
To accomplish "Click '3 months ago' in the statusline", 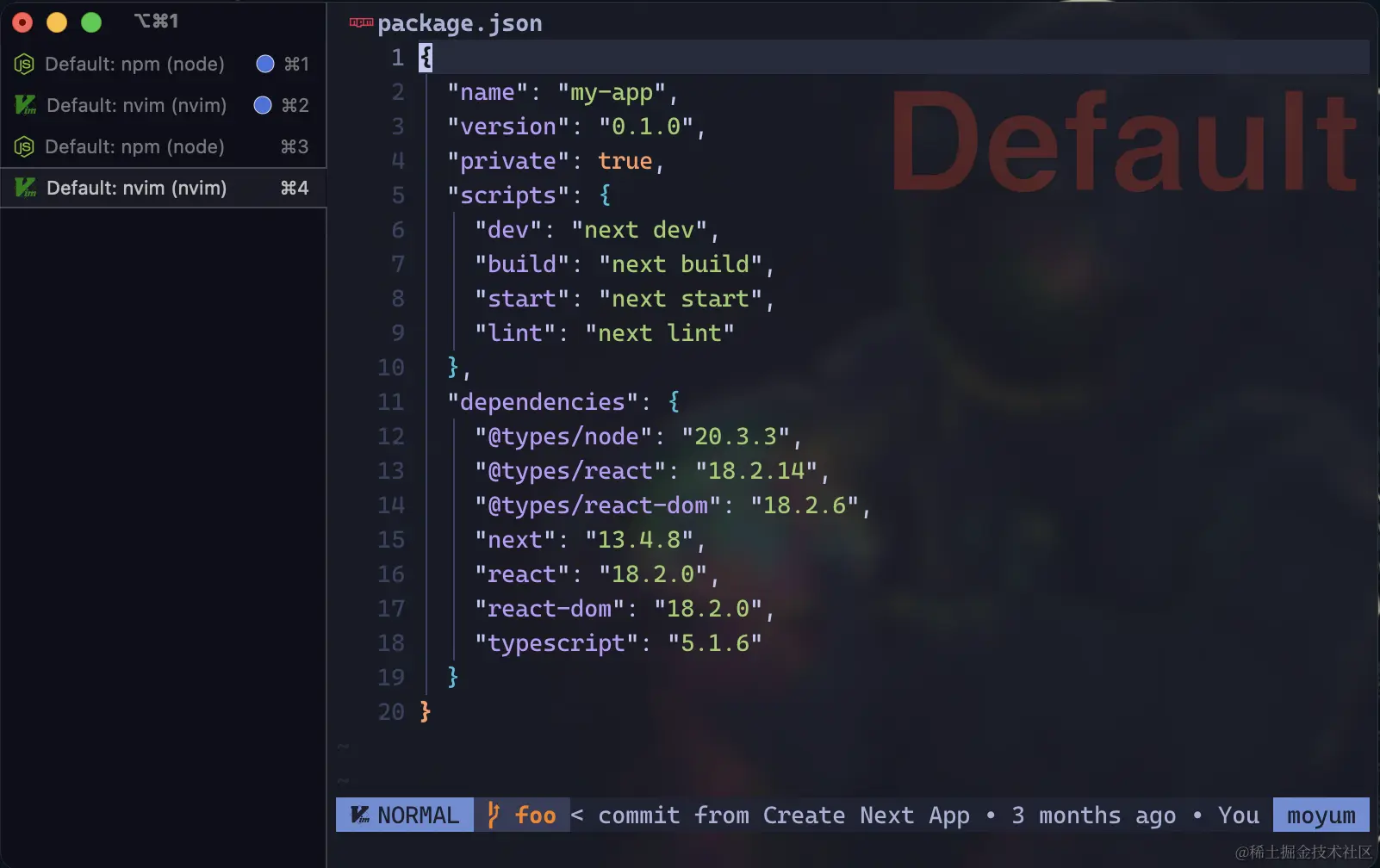I will 1093,815.
